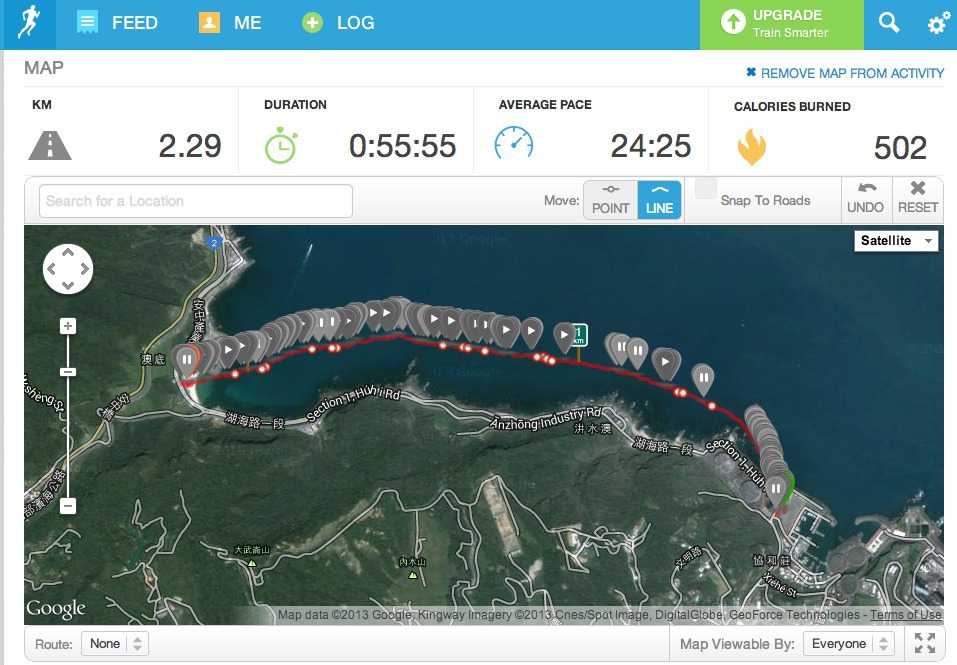Open the Satellite map type dropdown
The width and height of the screenshot is (957, 665).
pyautogui.click(x=896, y=240)
